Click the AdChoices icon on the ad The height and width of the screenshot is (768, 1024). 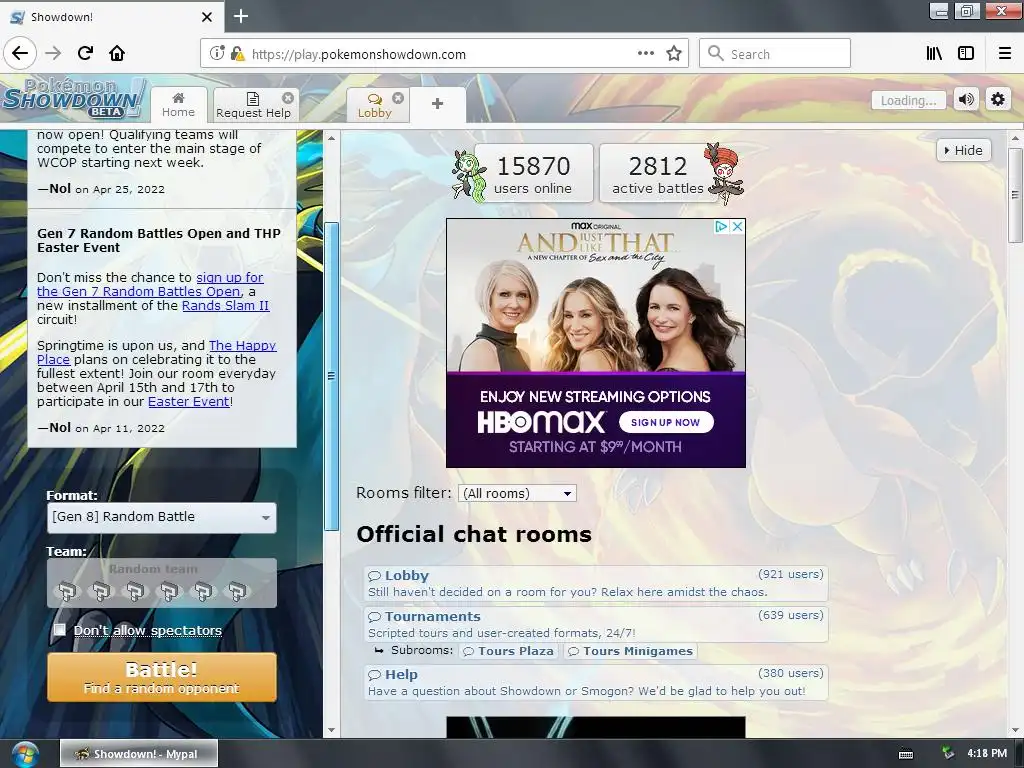pyautogui.click(x=721, y=227)
